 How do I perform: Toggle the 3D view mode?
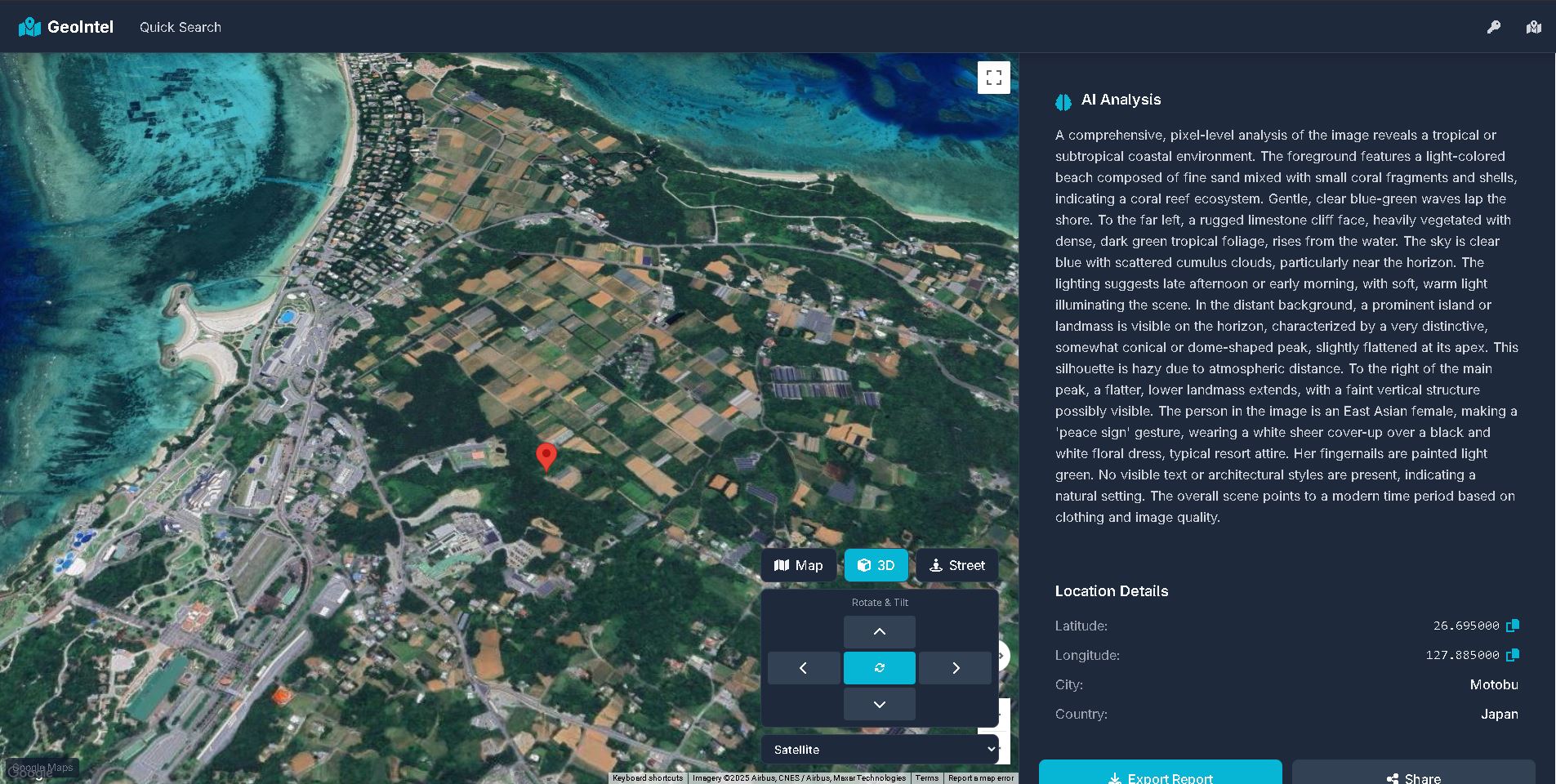[x=876, y=564]
